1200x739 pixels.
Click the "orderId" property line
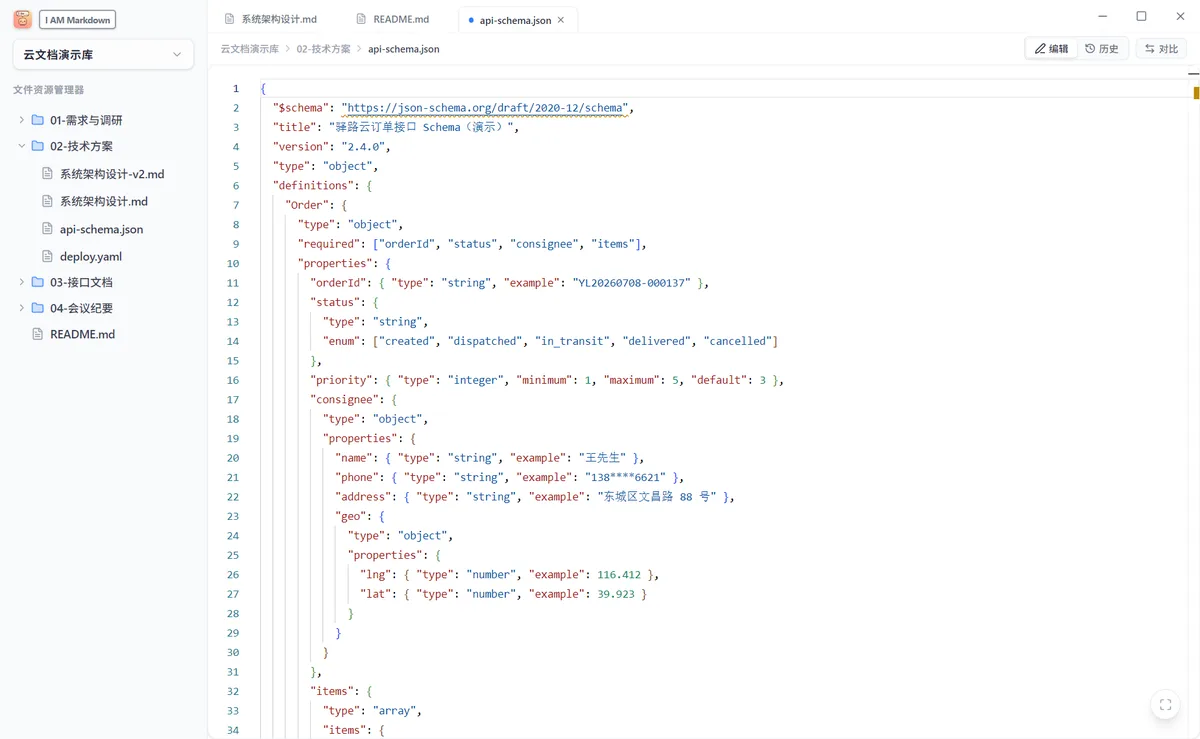tap(510, 283)
